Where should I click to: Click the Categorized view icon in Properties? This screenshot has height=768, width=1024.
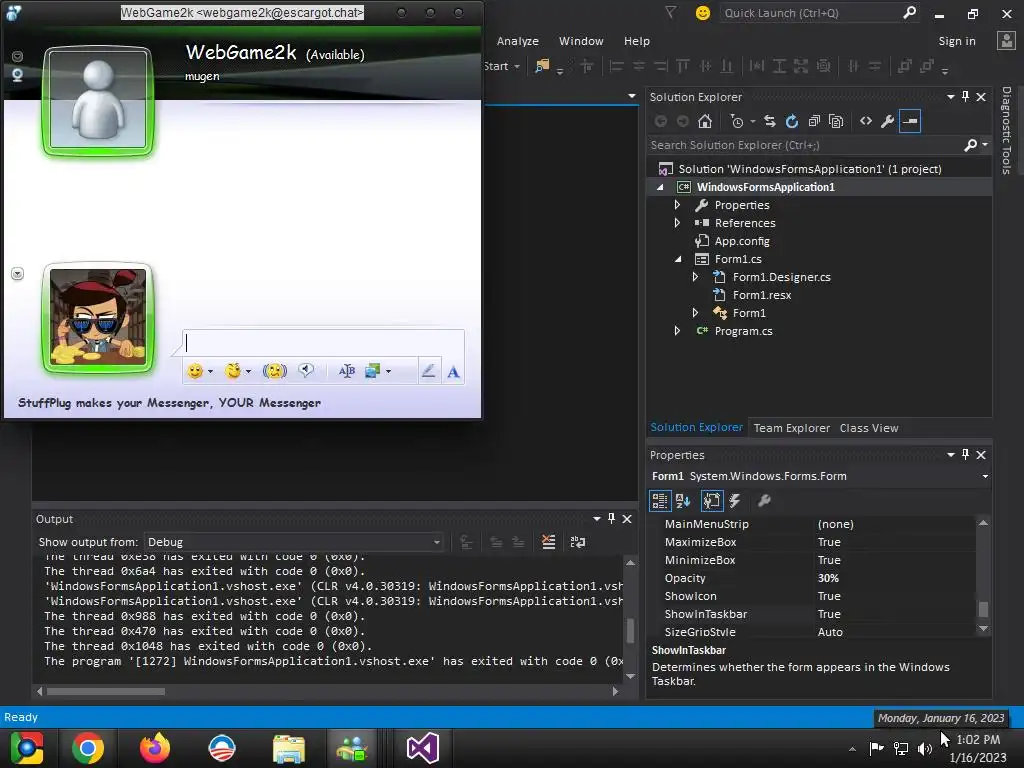660,501
